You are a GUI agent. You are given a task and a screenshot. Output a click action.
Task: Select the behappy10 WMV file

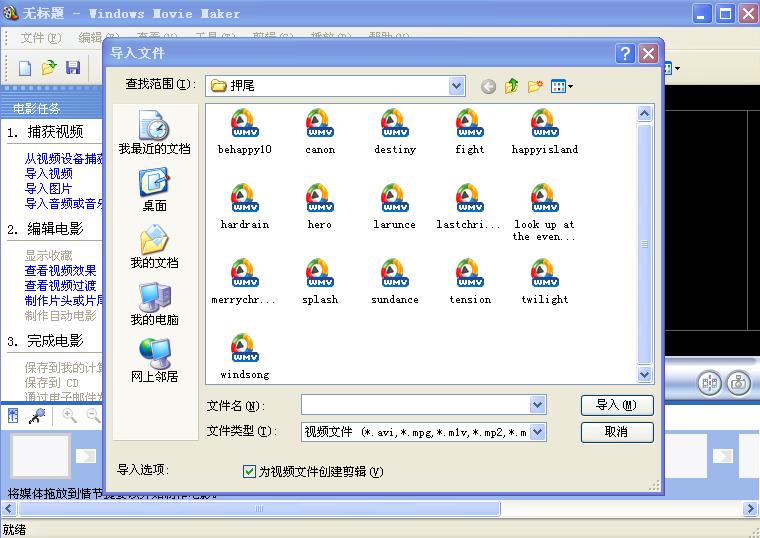[x=245, y=131]
